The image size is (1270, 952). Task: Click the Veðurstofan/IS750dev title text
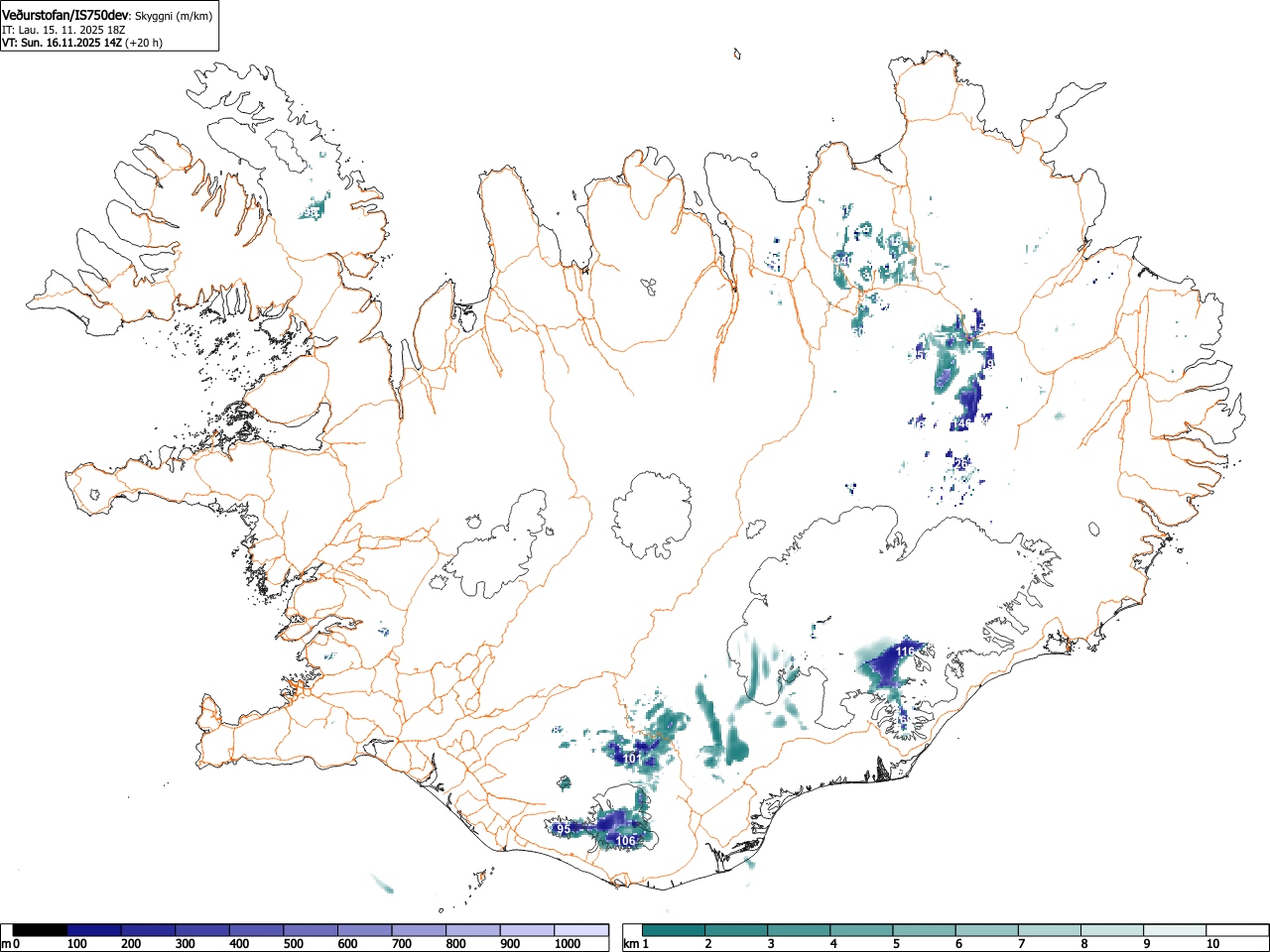coord(65,15)
